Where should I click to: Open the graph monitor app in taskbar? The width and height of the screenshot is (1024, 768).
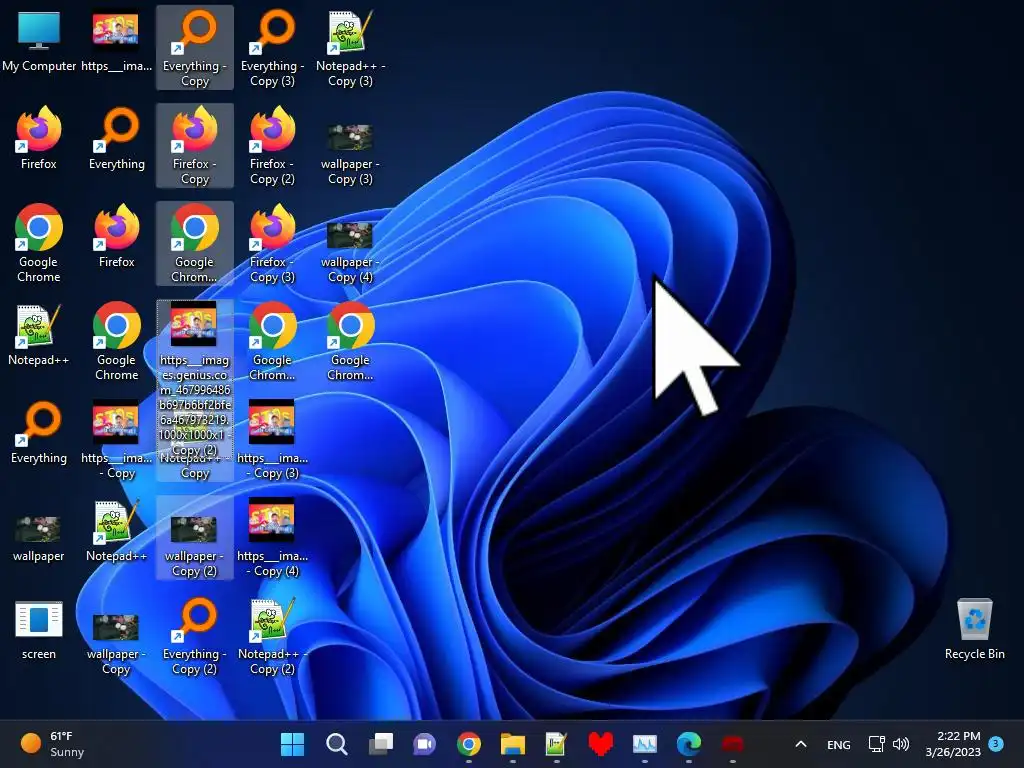point(645,744)
